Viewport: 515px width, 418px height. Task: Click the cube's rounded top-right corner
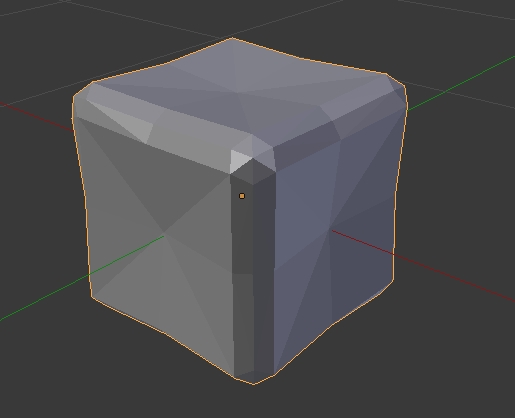[x=397, y=88]
